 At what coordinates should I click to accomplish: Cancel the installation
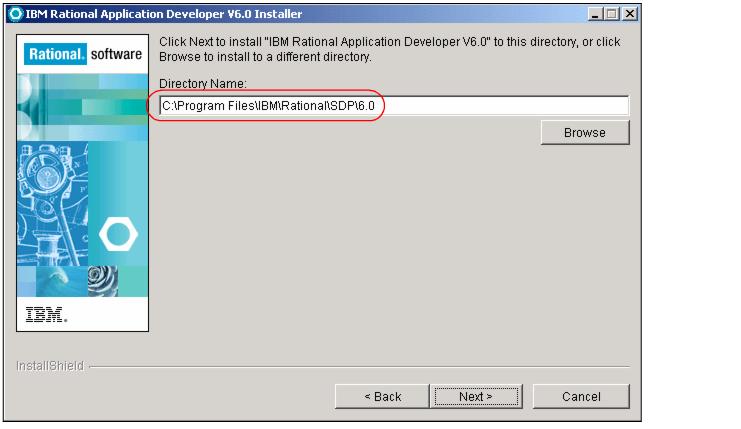coord(581,396)
